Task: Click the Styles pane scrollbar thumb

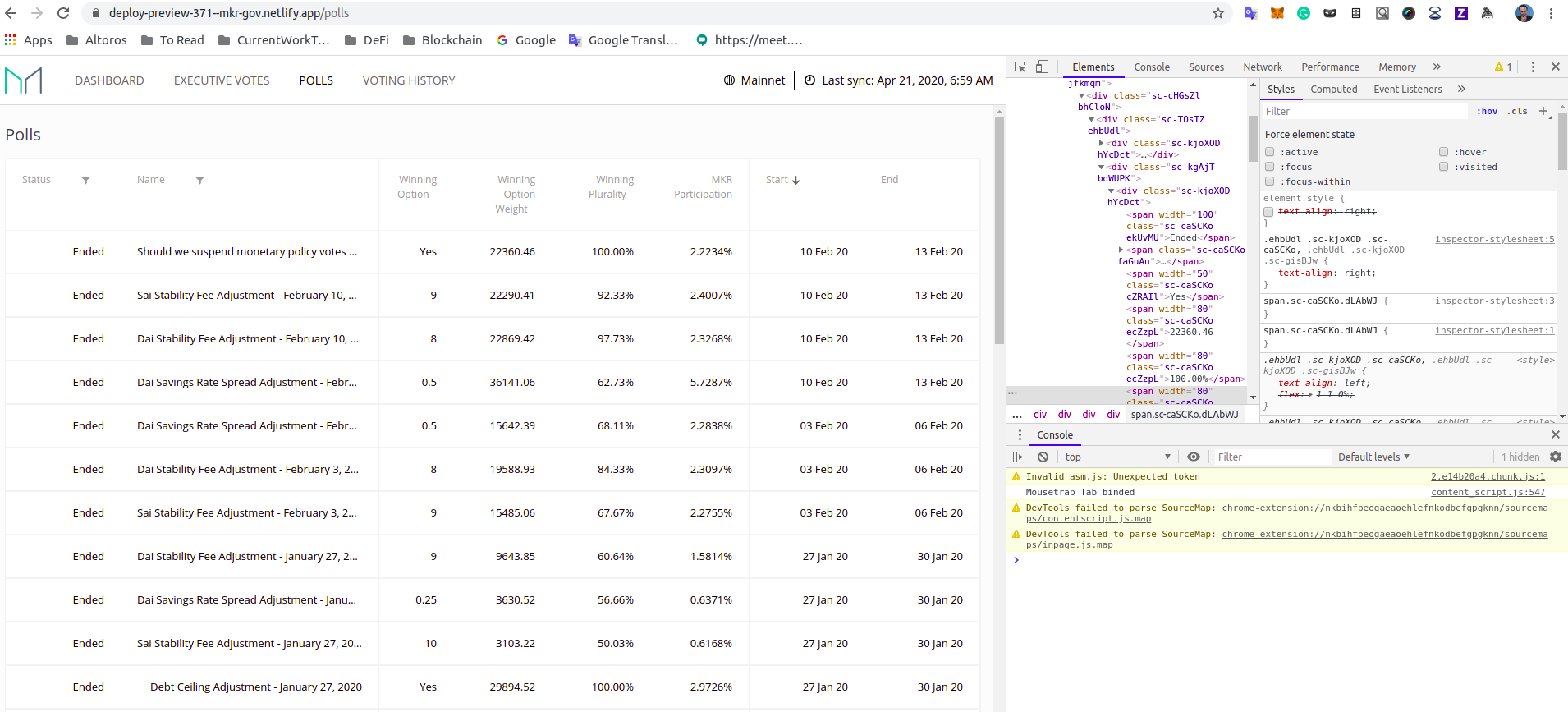Action: [1561, 141]
